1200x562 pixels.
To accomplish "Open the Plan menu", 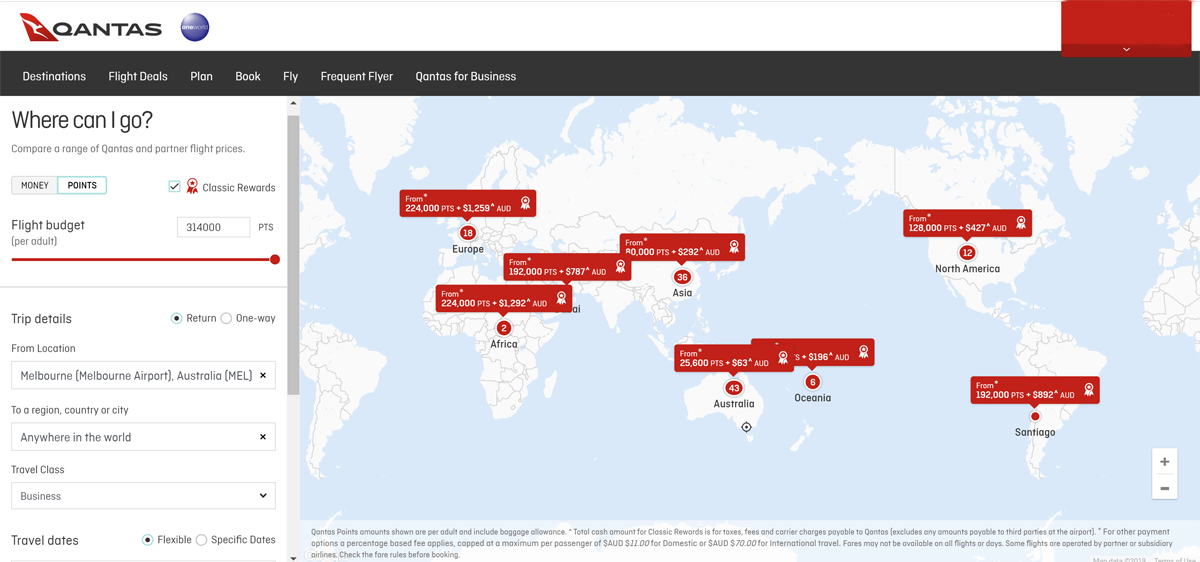I will click(201, 76).
